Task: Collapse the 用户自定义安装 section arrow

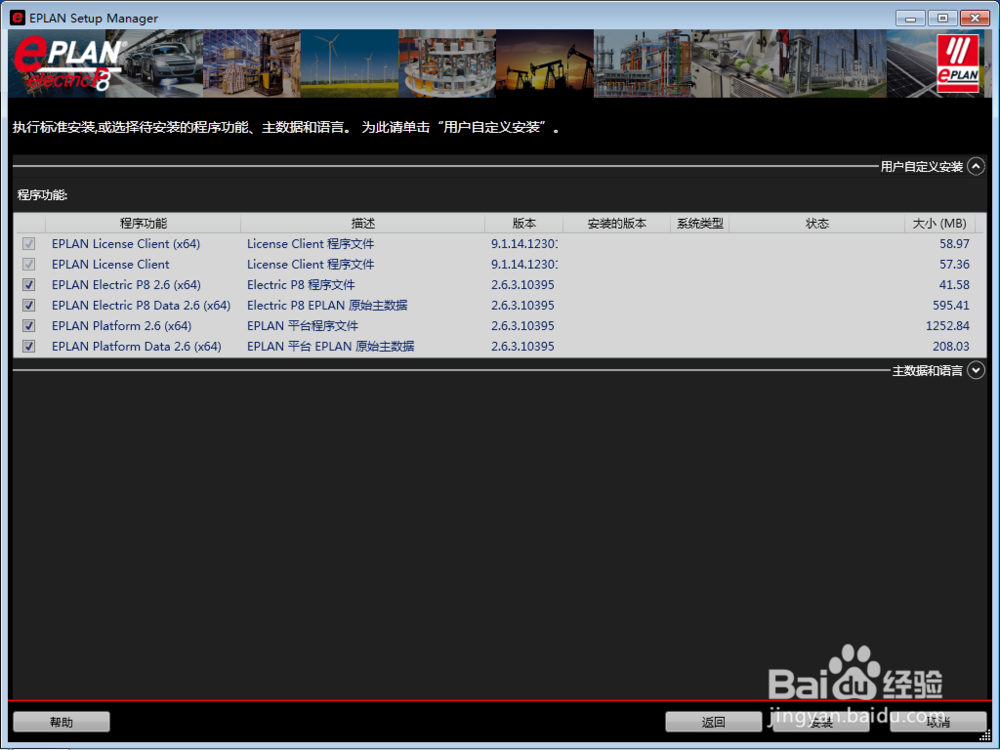Action: [976, 166]
